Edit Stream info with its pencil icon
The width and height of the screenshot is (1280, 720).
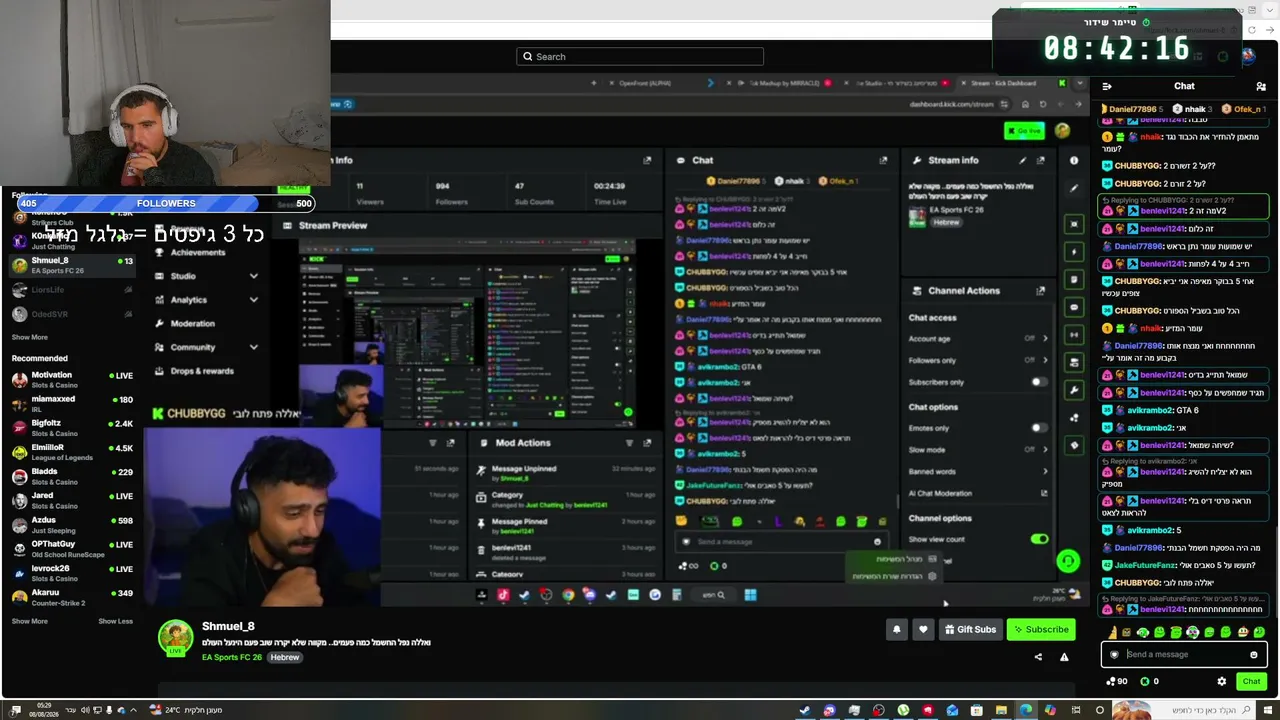(x=1022, y=160)
